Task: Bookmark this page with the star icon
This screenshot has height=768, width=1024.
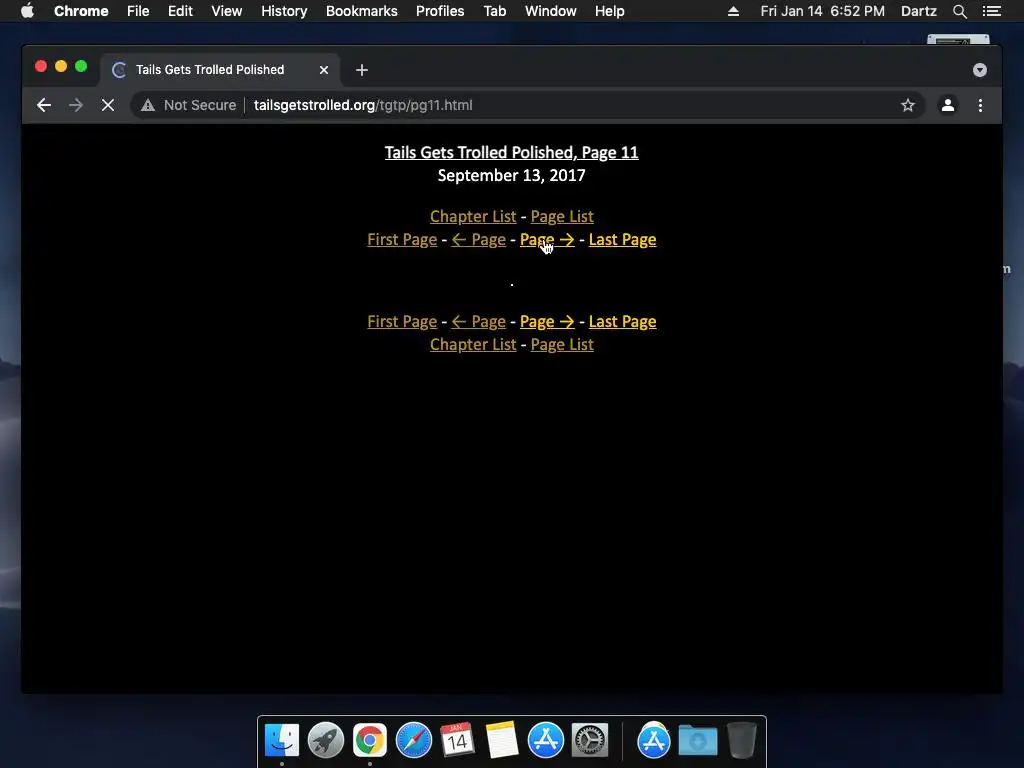Action: tap(908, 105)
